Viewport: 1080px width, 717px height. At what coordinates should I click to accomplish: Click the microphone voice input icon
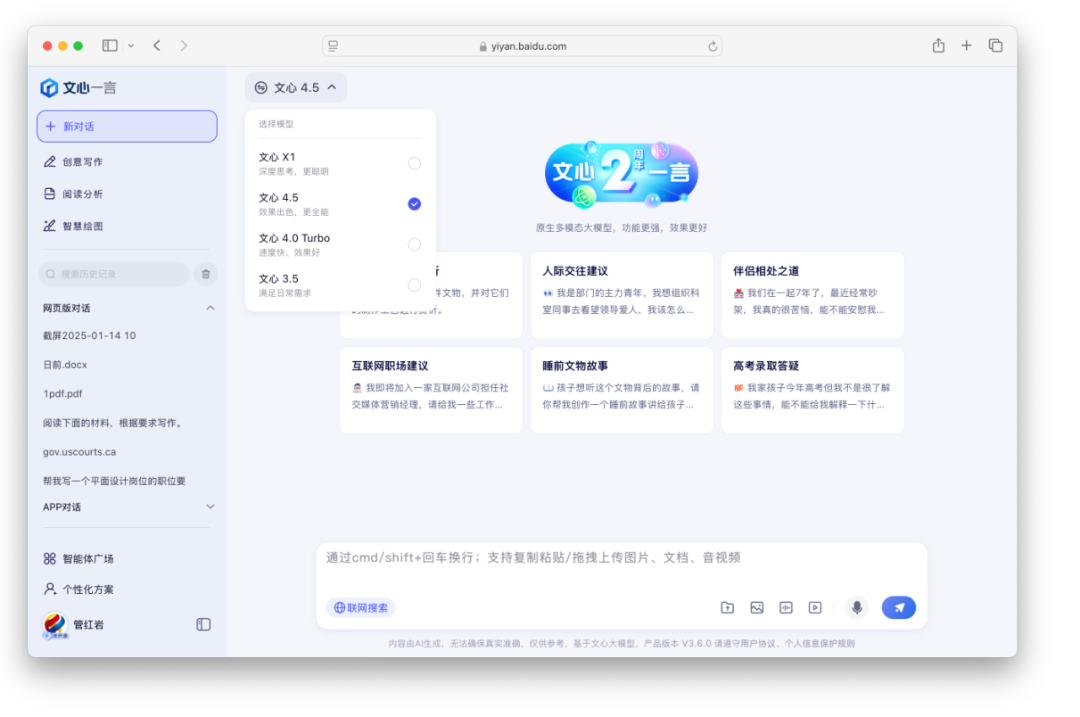[x=857, y=607]
